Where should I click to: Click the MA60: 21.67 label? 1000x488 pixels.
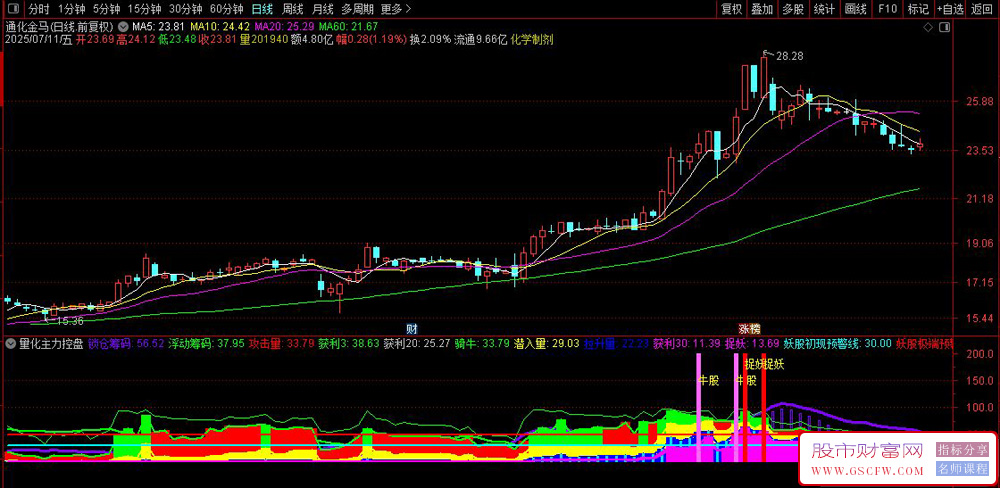tap(348, 27)
